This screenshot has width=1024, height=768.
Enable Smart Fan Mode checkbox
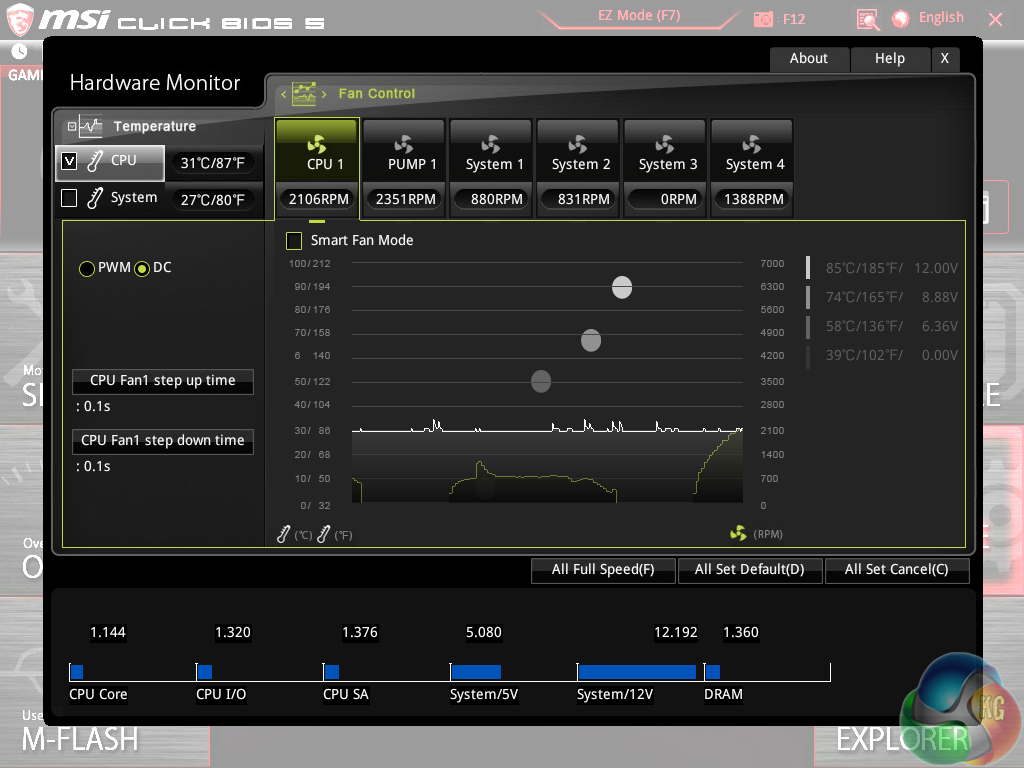coord(294,241)
